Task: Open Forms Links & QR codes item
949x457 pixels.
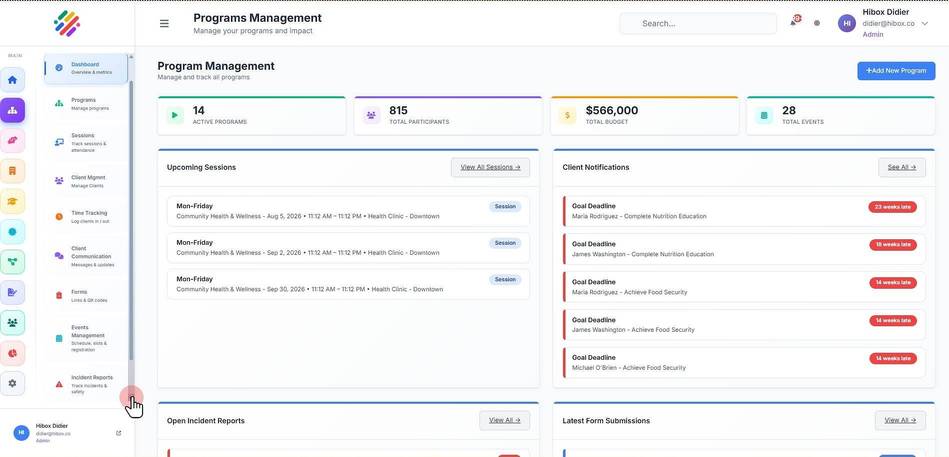Action: (86, 295)
